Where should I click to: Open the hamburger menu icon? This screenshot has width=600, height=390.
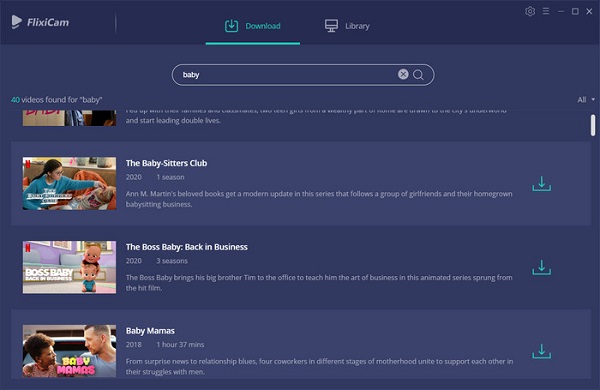[x=546, y=11]
